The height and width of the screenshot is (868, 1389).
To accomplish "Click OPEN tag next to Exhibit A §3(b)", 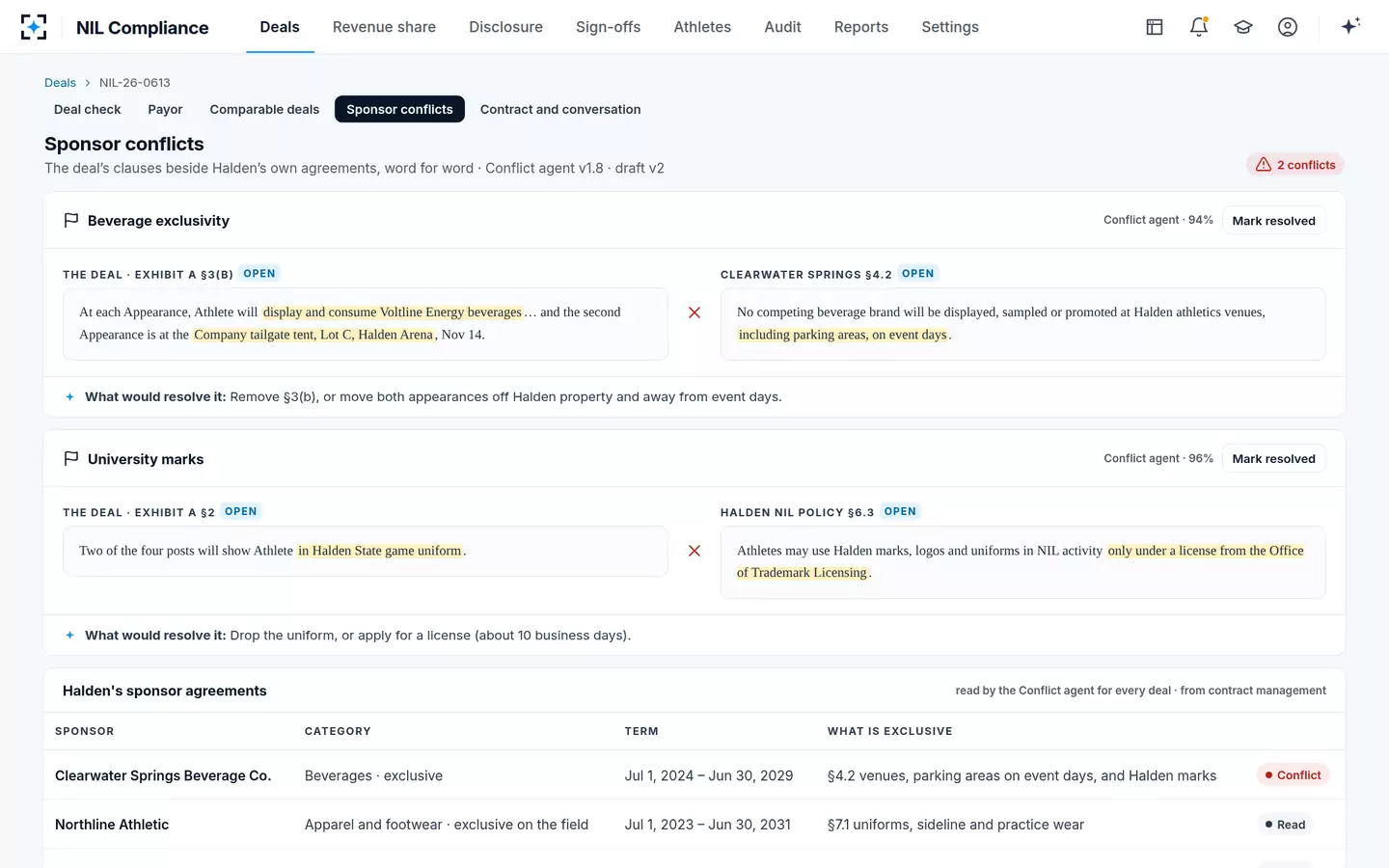I will pyautogui.click(x=259, y=274).
